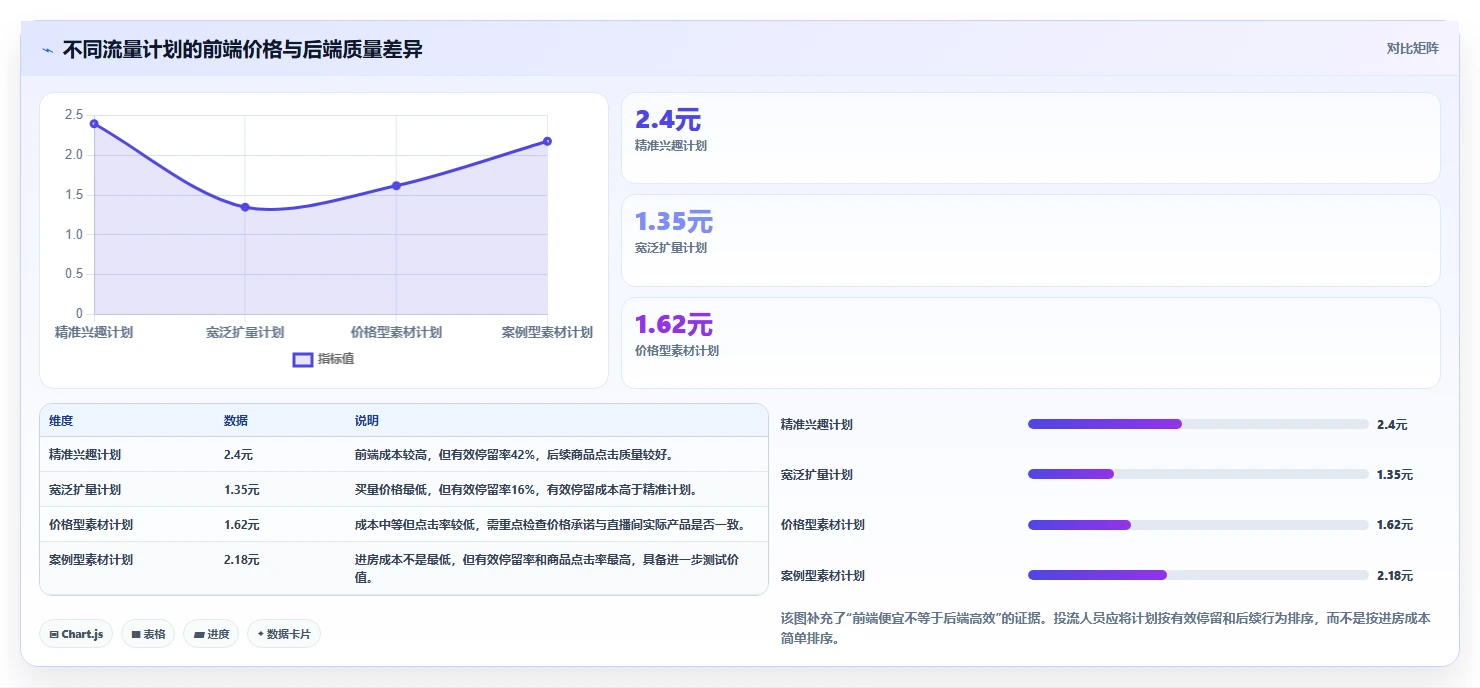Click the Chart.js tag
The width and height of the screenshot is (1480, 688).
[x=76, y=634]
